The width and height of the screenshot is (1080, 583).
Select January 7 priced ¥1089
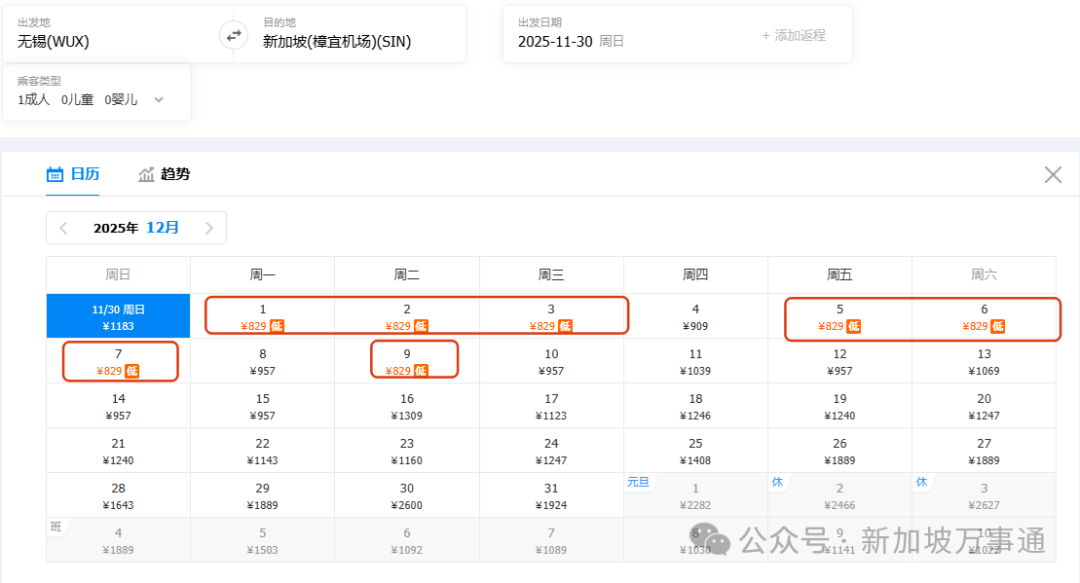click(551, 540)
